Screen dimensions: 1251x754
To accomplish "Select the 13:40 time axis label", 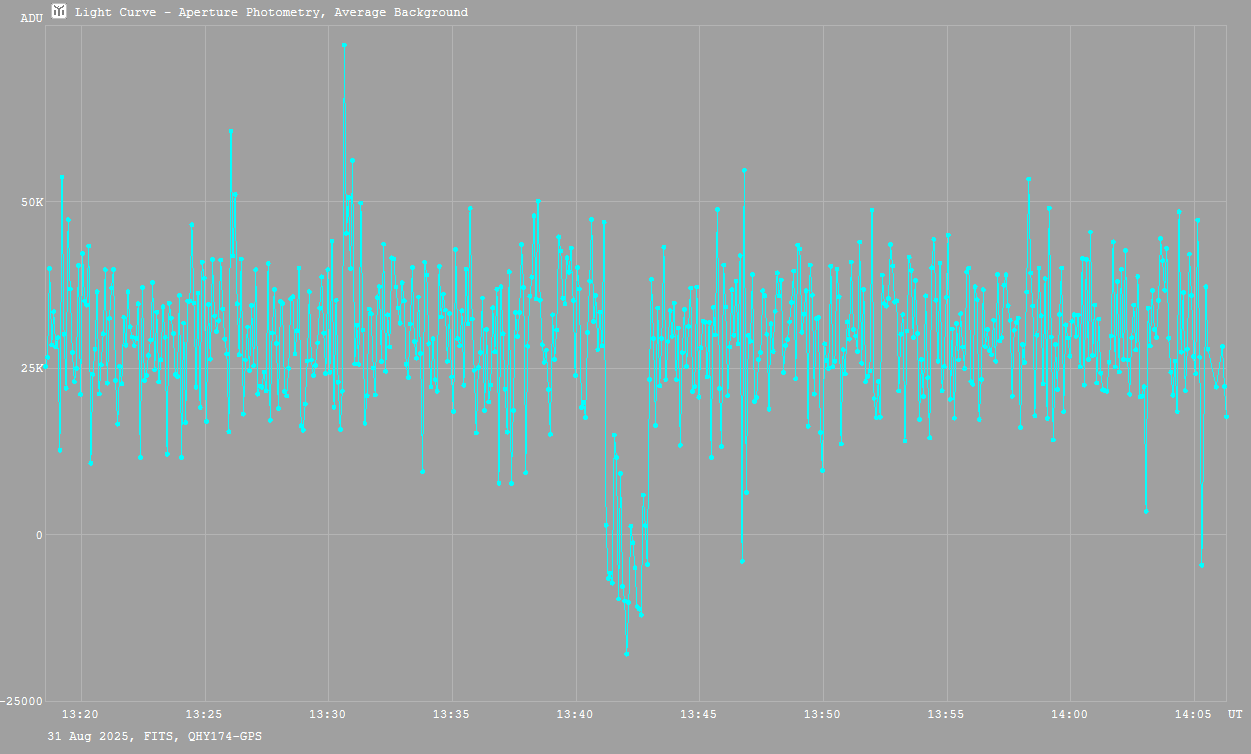I will [575, 714].
